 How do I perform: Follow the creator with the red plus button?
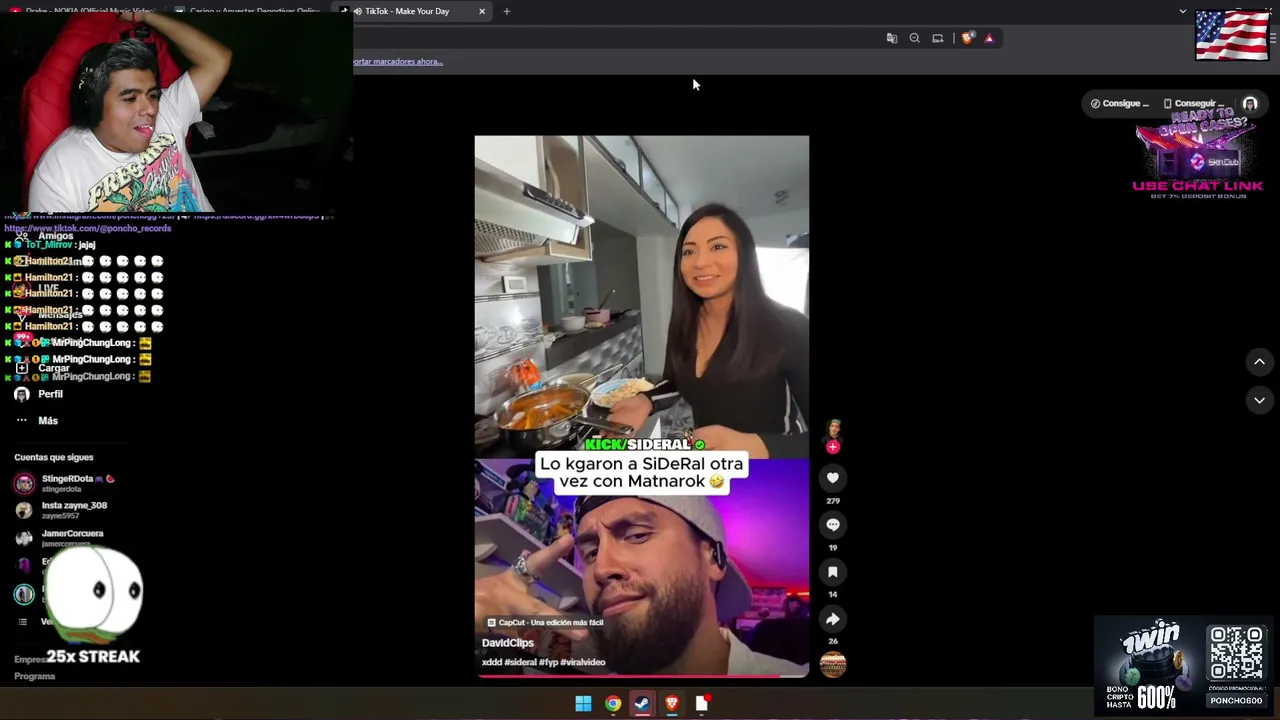pyautogui.click(x=833, y=447)
